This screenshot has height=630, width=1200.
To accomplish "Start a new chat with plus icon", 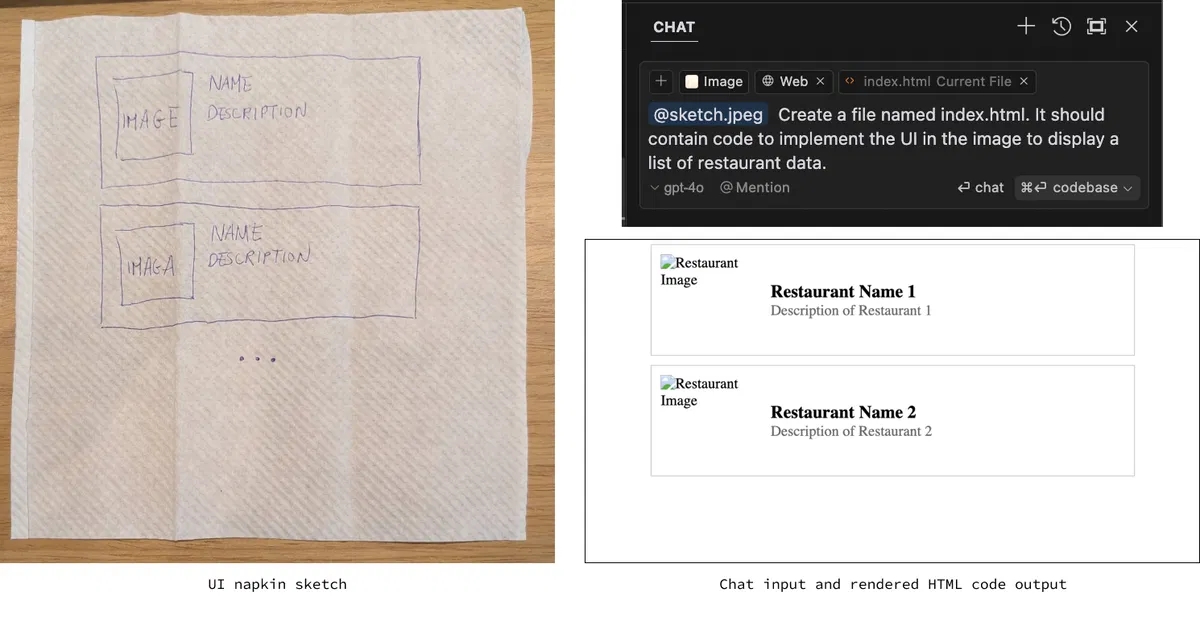I will click(x=1025, y=27).
